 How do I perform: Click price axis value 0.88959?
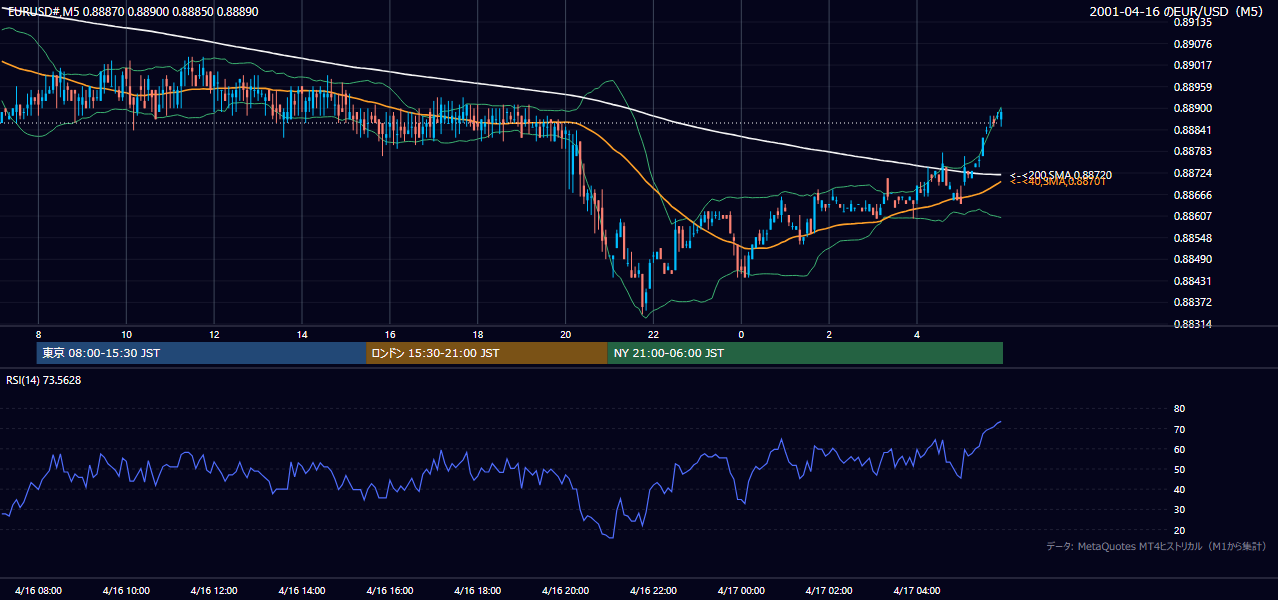[x=1193, y=87]
